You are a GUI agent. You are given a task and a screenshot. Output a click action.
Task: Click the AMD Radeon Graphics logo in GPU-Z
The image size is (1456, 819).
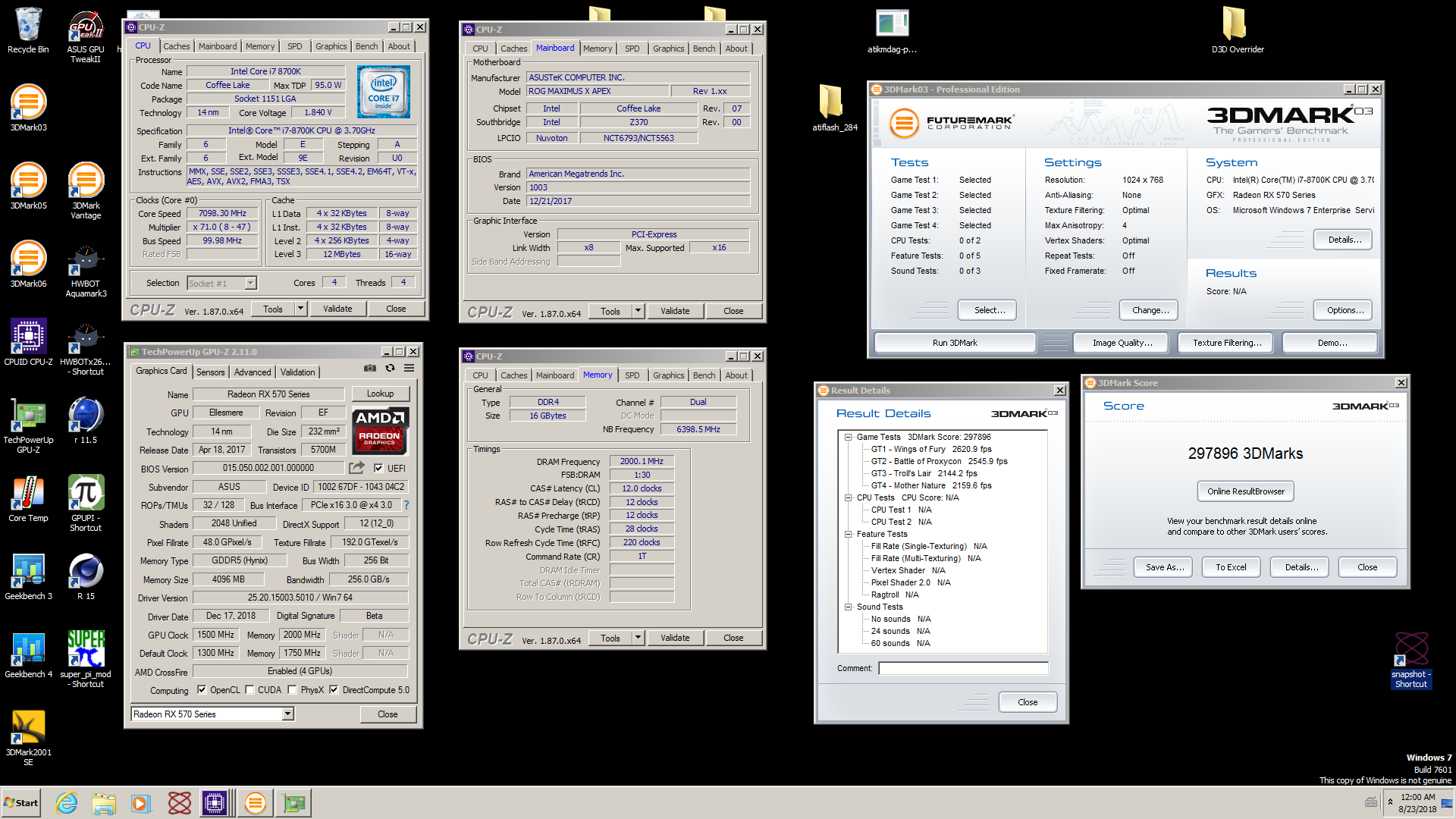[x=380, y=430]
